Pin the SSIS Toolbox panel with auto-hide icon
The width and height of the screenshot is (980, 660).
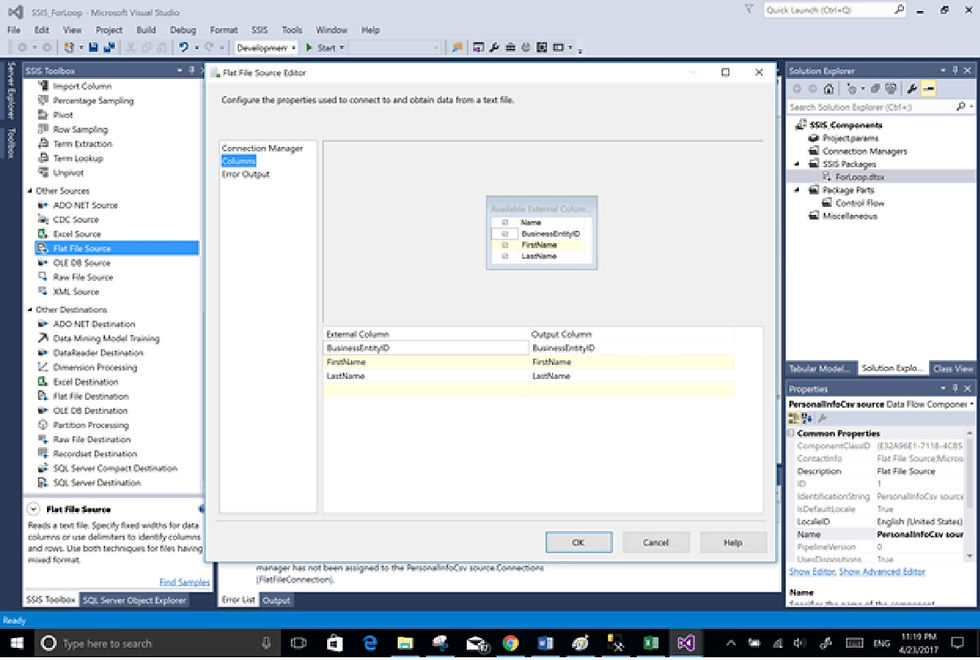click(192, 70)
